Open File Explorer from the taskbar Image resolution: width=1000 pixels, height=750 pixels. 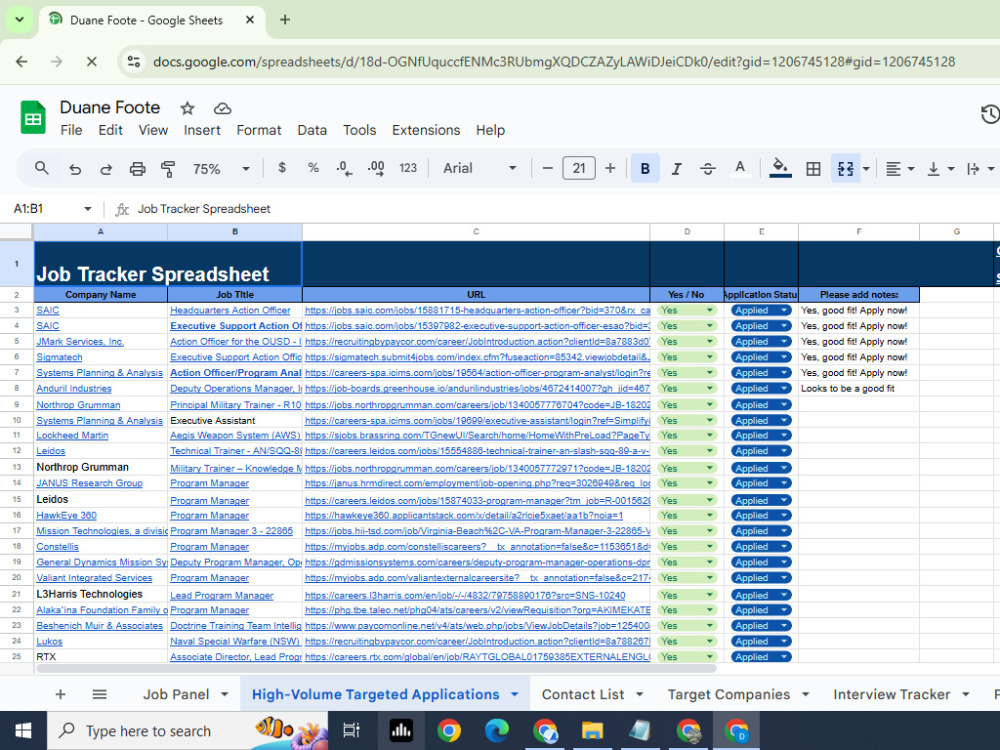tap(592, 731)
